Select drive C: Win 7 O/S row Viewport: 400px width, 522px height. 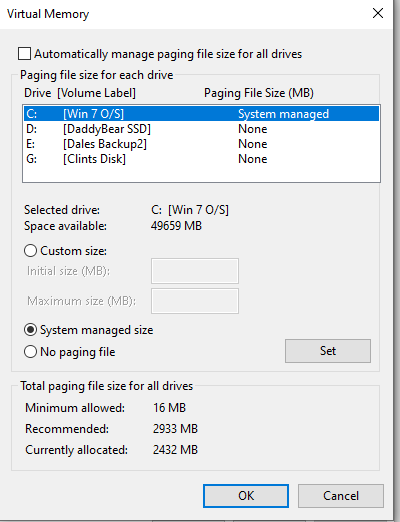pos(201,114)
